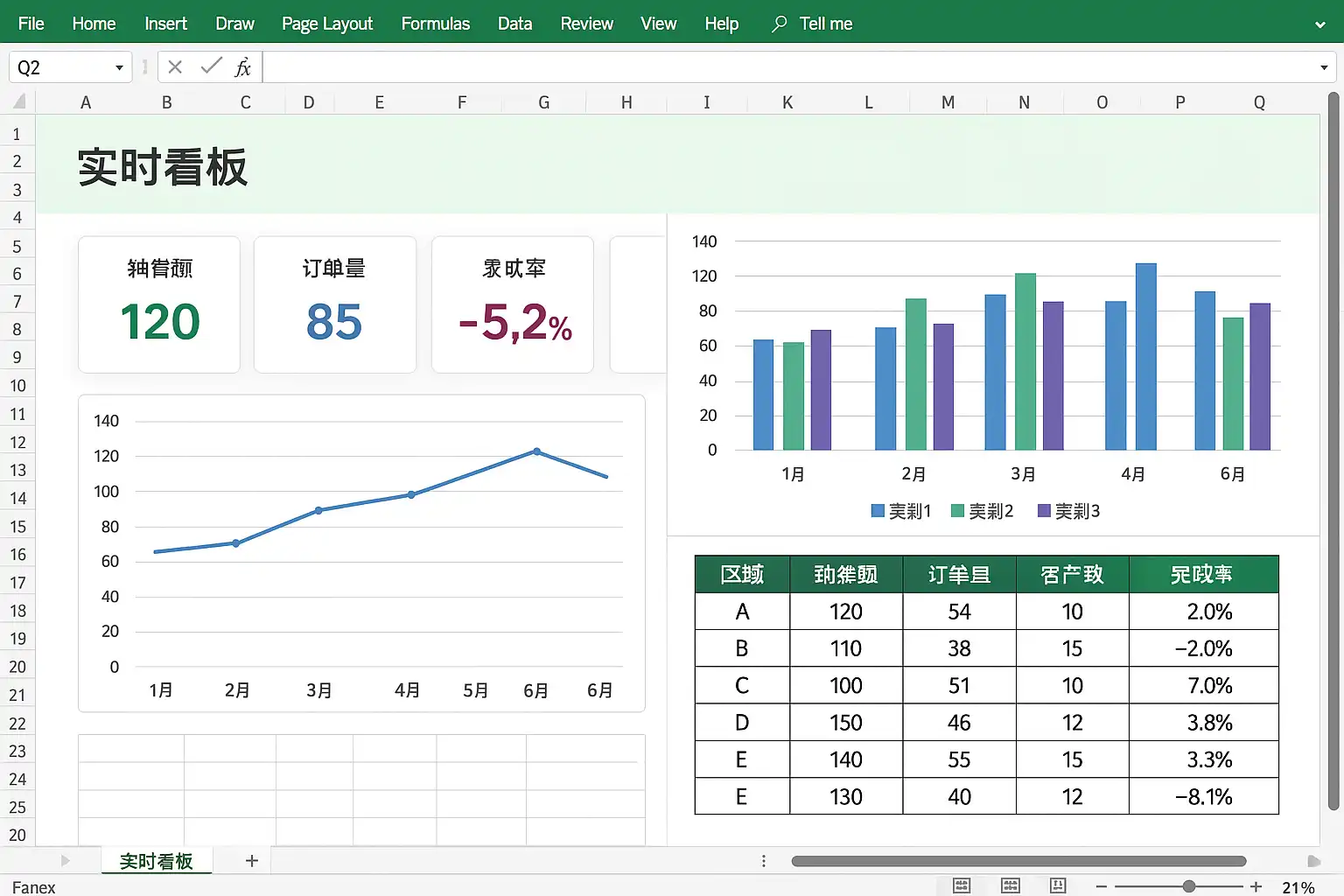Click the Select All corner triangle

point(18,102)
